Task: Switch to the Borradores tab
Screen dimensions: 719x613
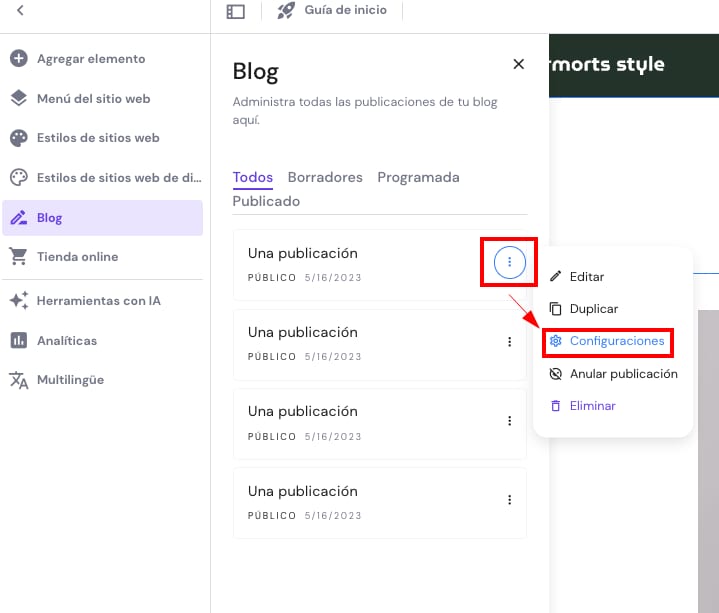Action: (325, 177)
